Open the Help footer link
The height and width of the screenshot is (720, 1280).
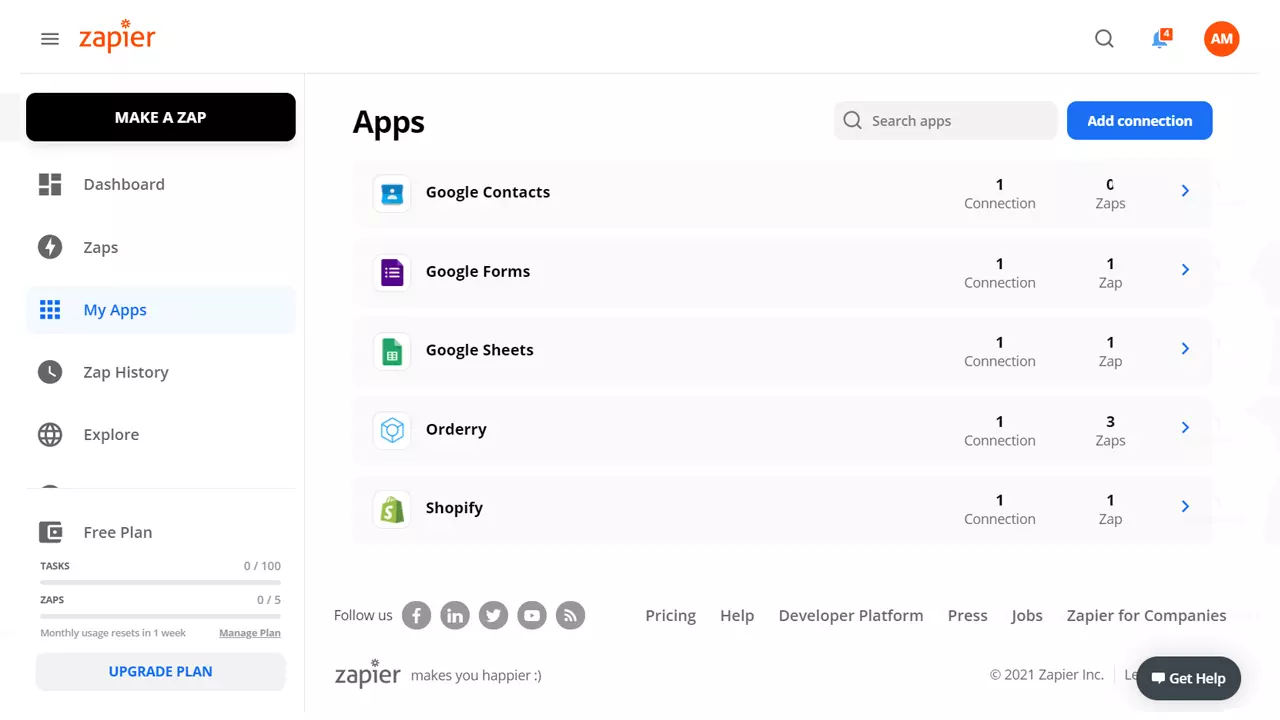[737, 616]
